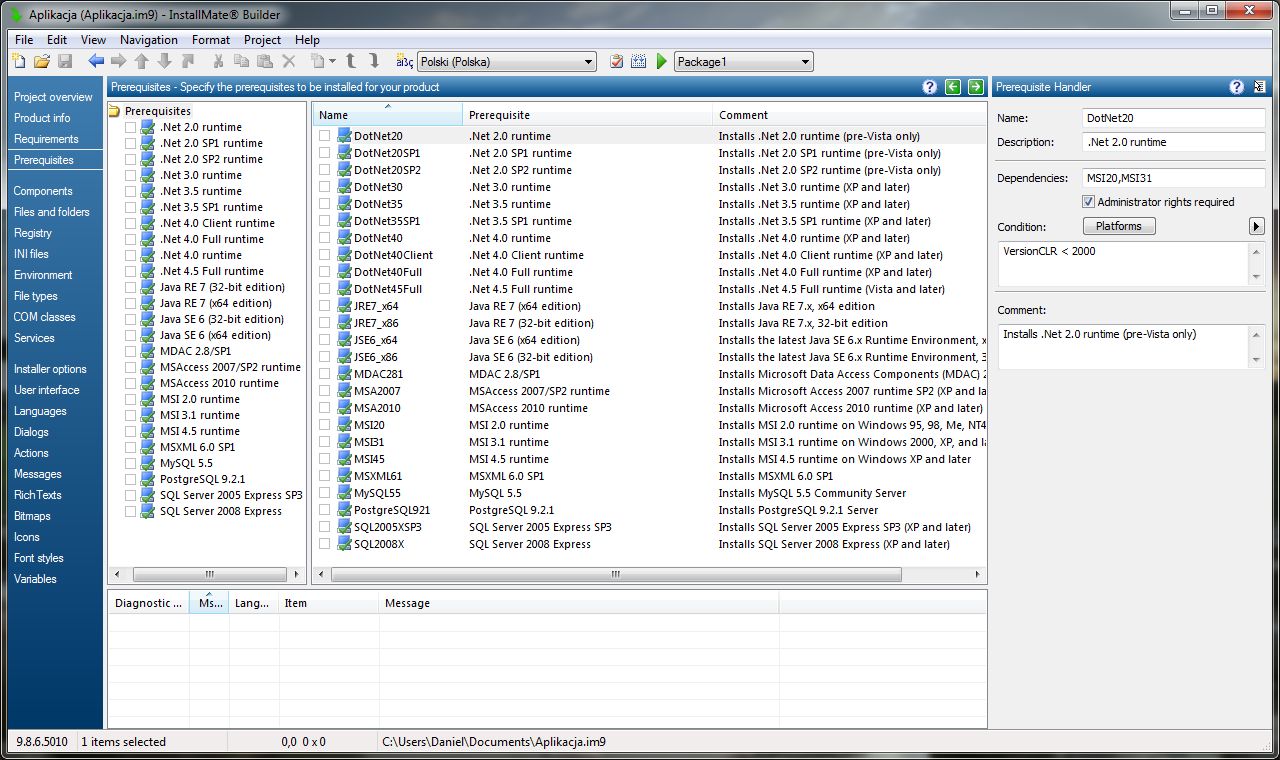Click green next-page arrow in Prerequisites header
This screenshot has width=1280, height=760.
975,87
